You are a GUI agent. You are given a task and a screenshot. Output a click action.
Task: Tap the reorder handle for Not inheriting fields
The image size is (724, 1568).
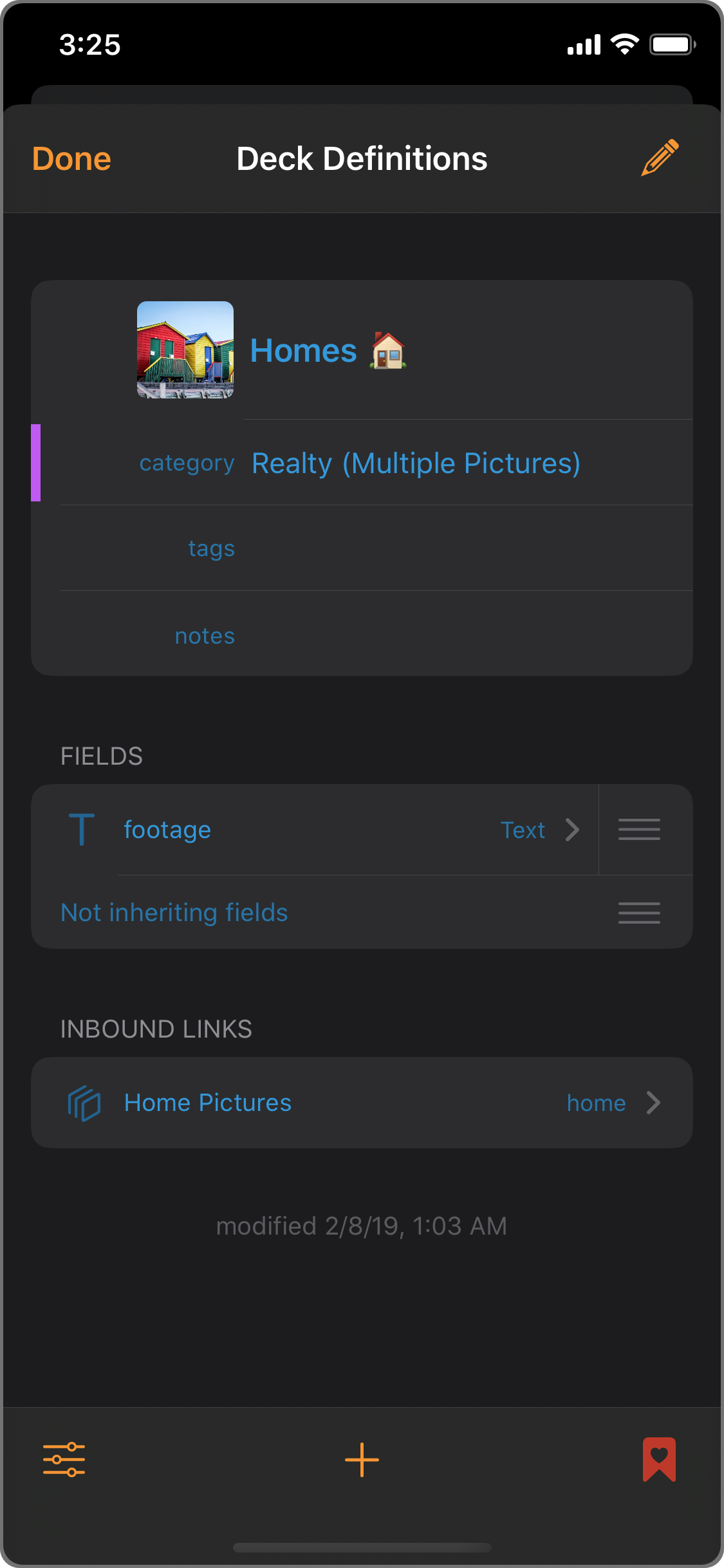click(x=639, y=913)
